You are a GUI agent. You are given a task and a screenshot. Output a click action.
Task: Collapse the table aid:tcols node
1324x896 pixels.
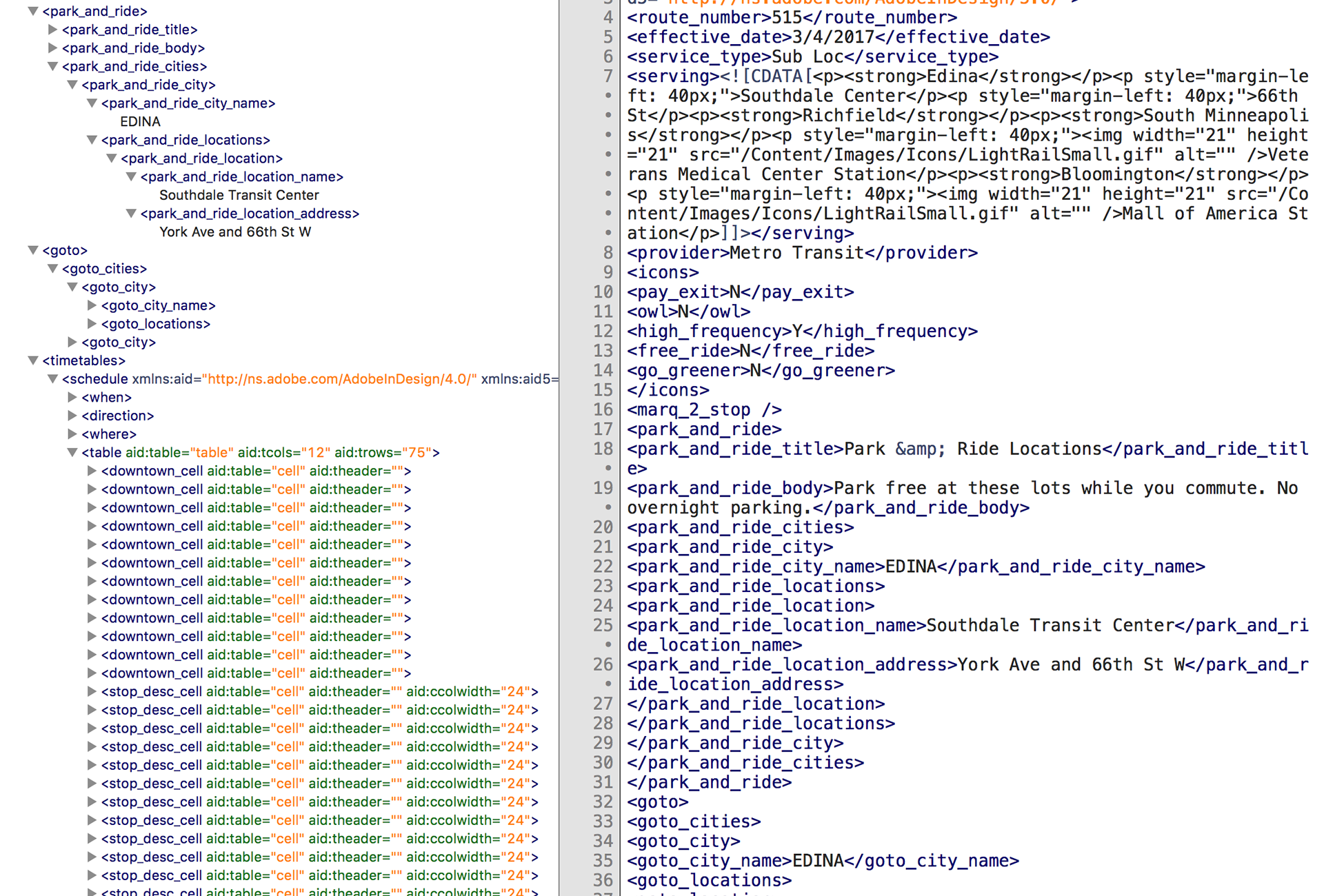coord(72,453)
